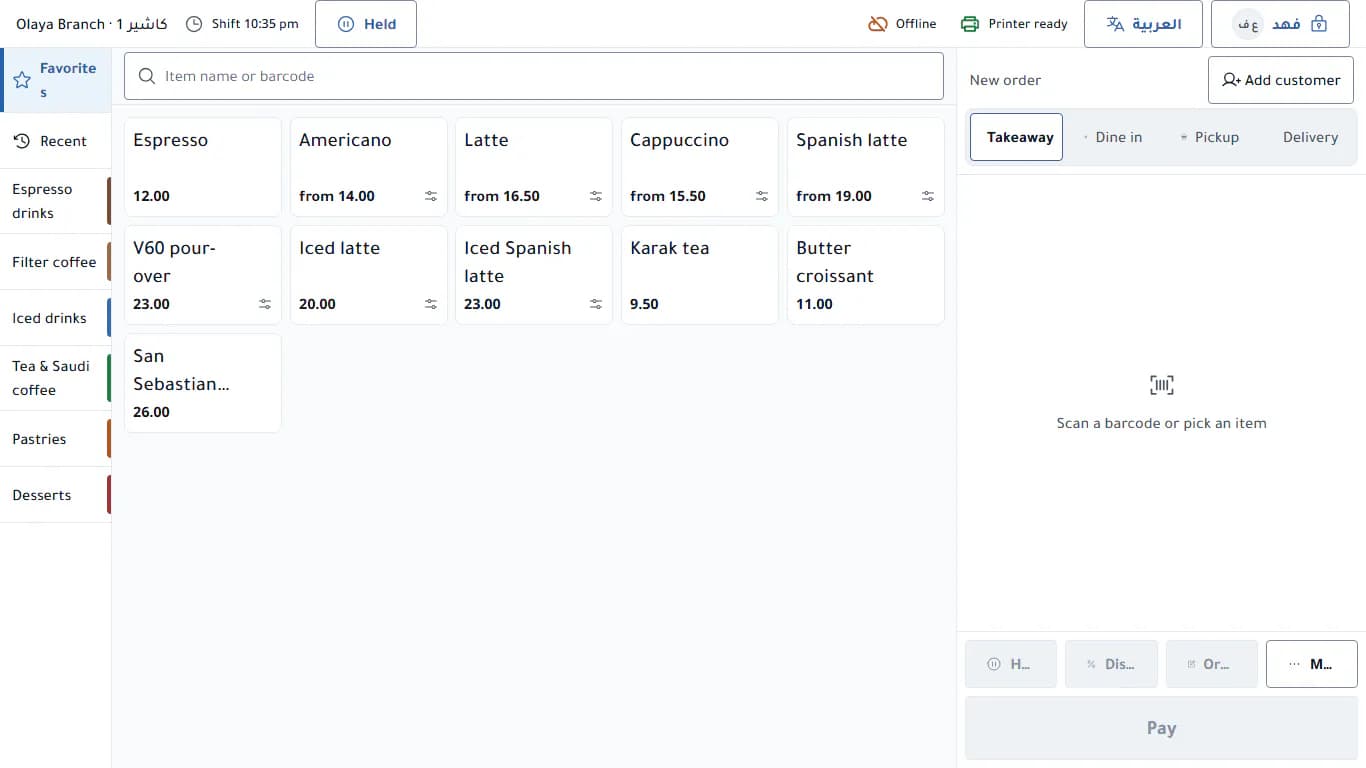Click Add customer
The width and height of the screenshot is (1366, 768).
click(1281, 80)
